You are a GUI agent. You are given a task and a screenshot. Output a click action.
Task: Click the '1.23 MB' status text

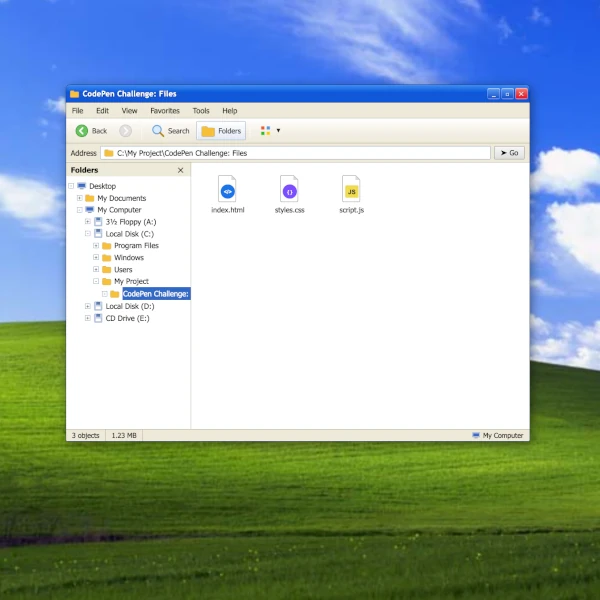click(x=124, y=435)
